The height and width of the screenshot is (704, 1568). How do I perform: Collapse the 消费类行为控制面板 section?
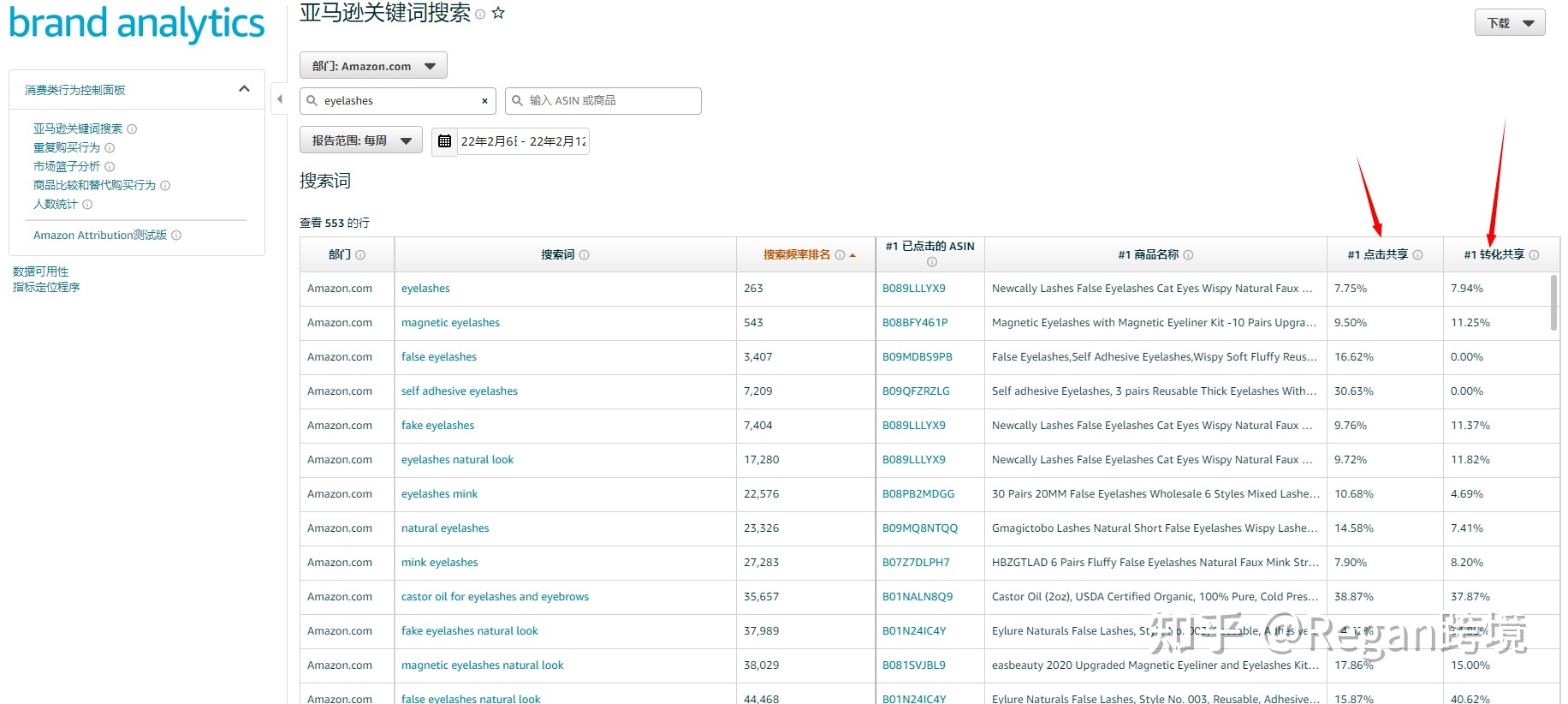tap(244, 89)
